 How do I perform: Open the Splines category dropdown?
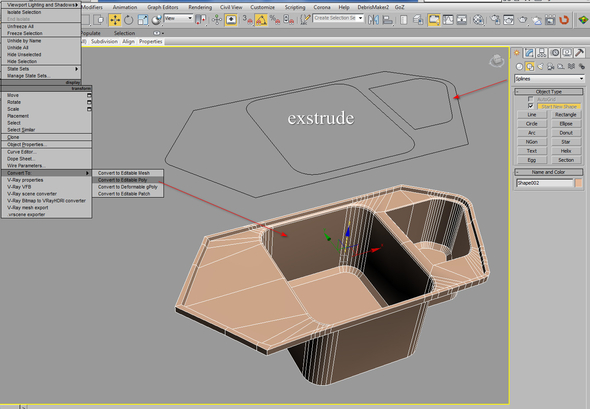pyautogui.click(x=549, y=79)
